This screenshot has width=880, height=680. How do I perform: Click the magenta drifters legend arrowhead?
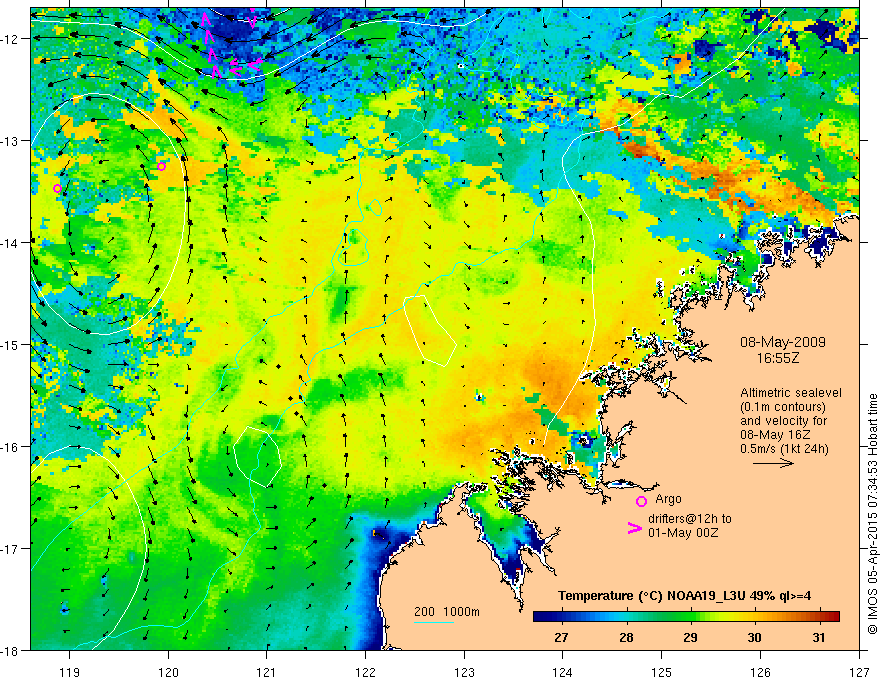click(x=634, y=528)
